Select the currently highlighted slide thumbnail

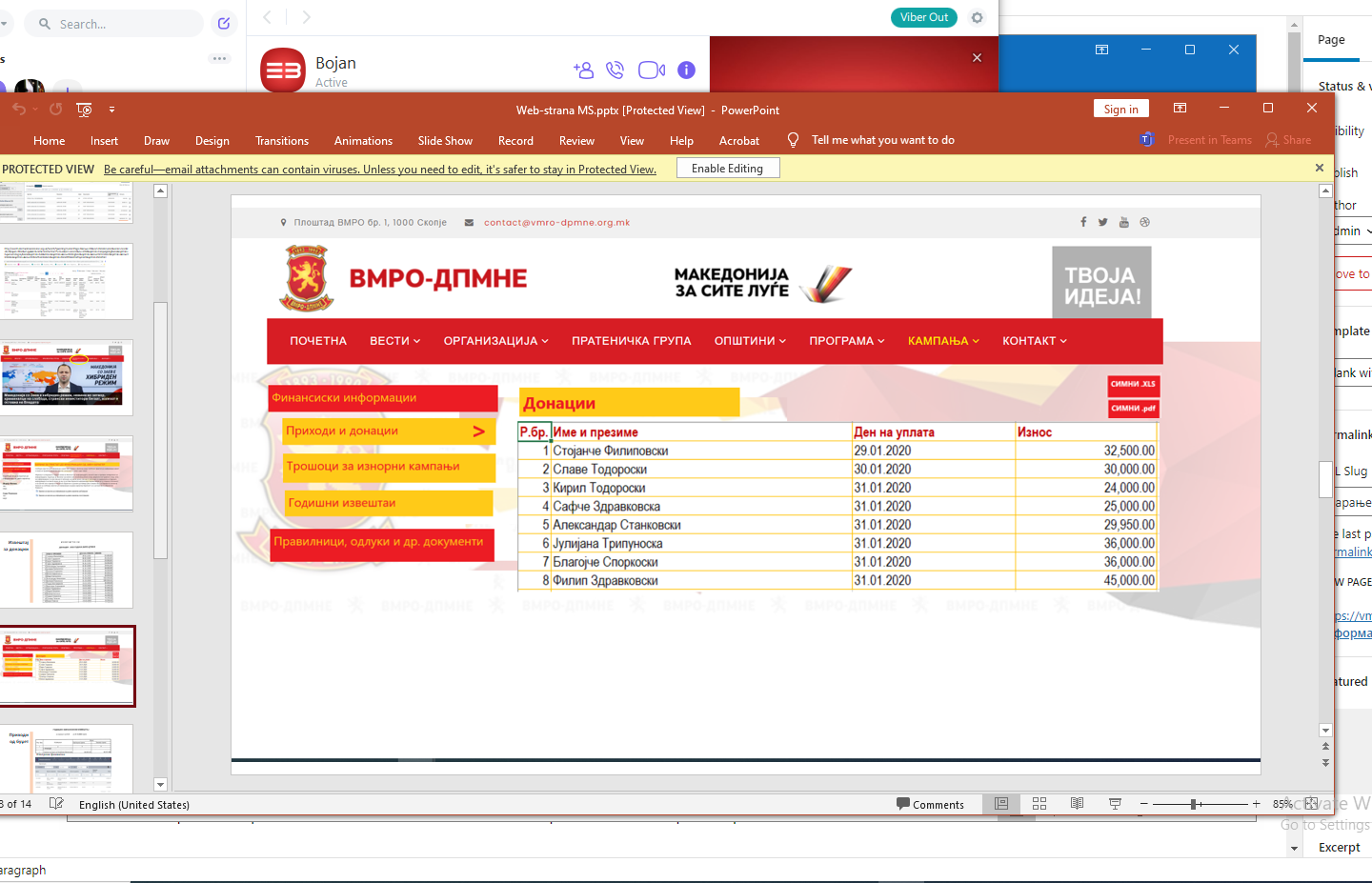point(67,666)
